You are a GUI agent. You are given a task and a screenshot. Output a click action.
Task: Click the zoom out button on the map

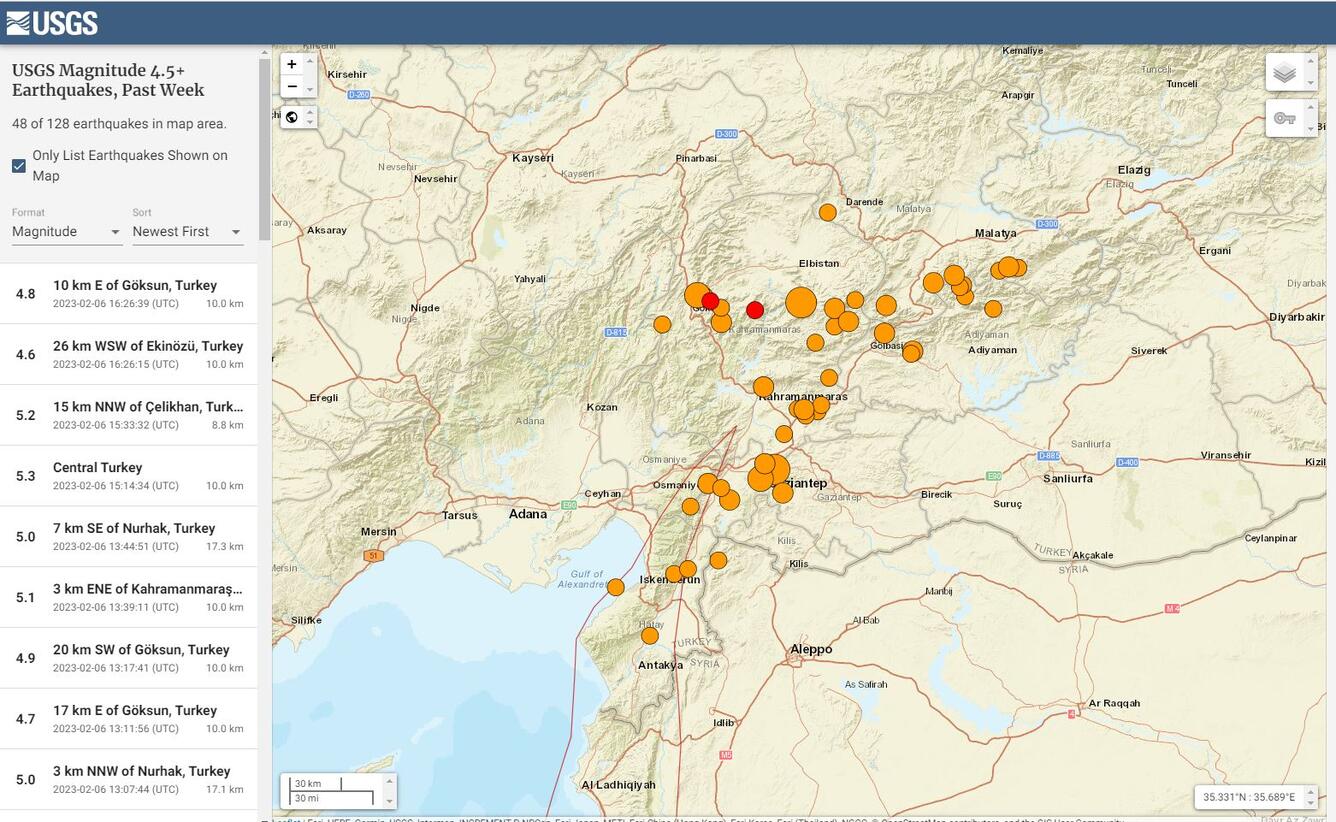click(x=291, y=87)
